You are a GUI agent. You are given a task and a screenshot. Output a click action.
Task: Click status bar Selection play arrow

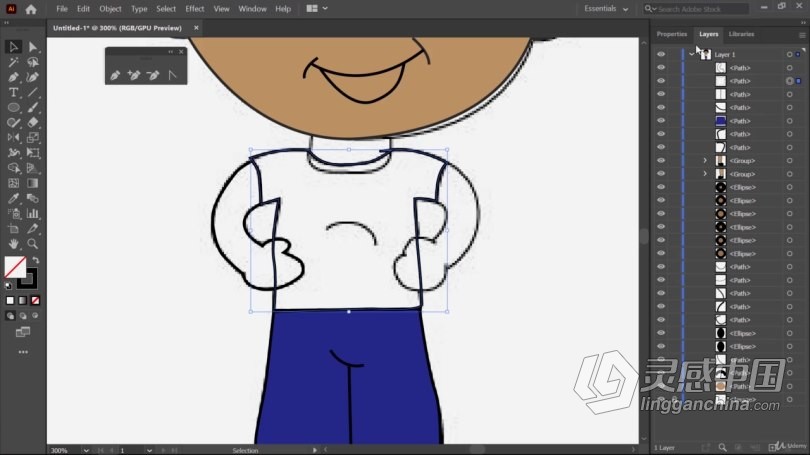(x=315, y=450)
